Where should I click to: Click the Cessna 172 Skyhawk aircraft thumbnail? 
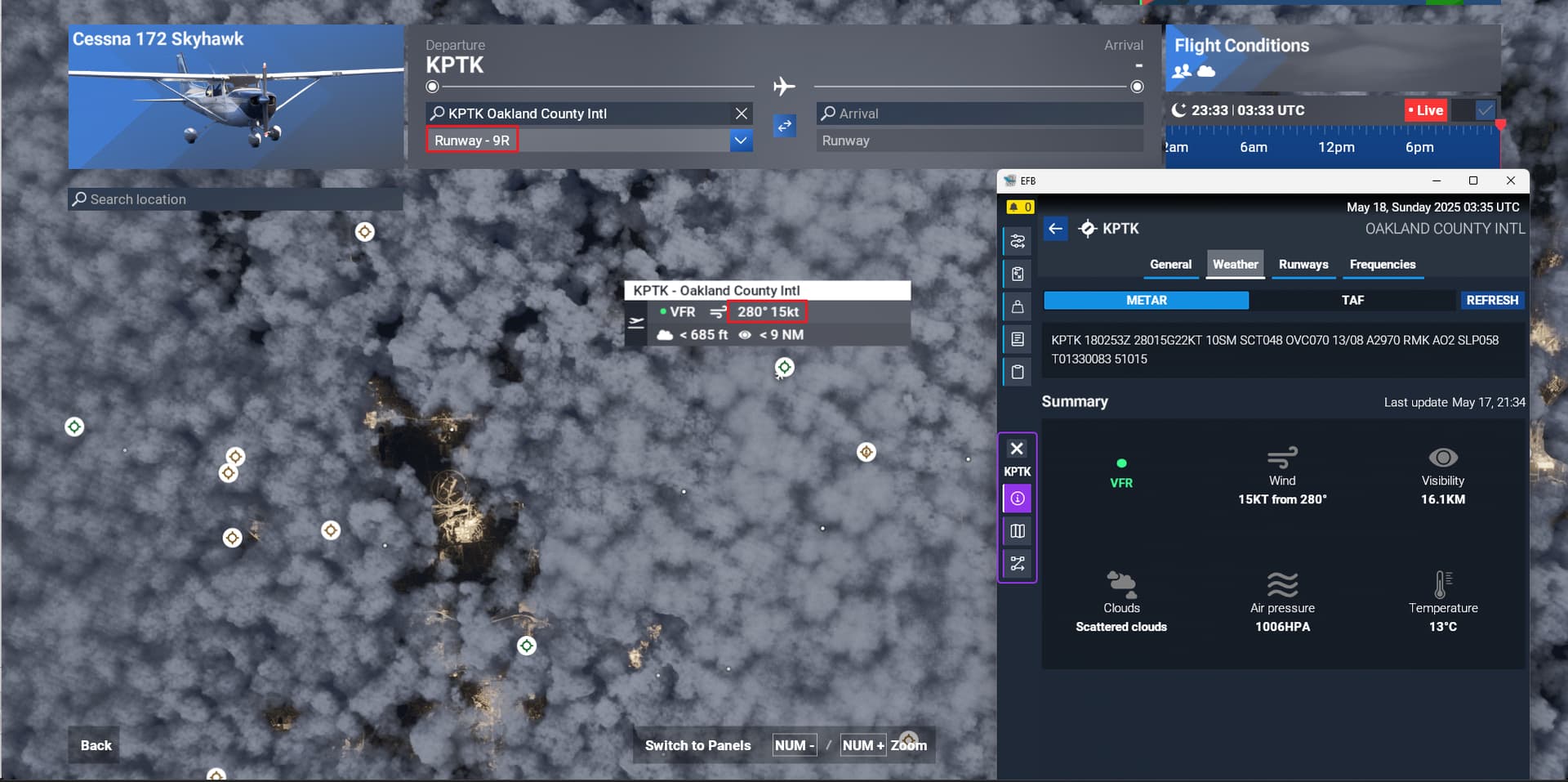coord(236,96)
